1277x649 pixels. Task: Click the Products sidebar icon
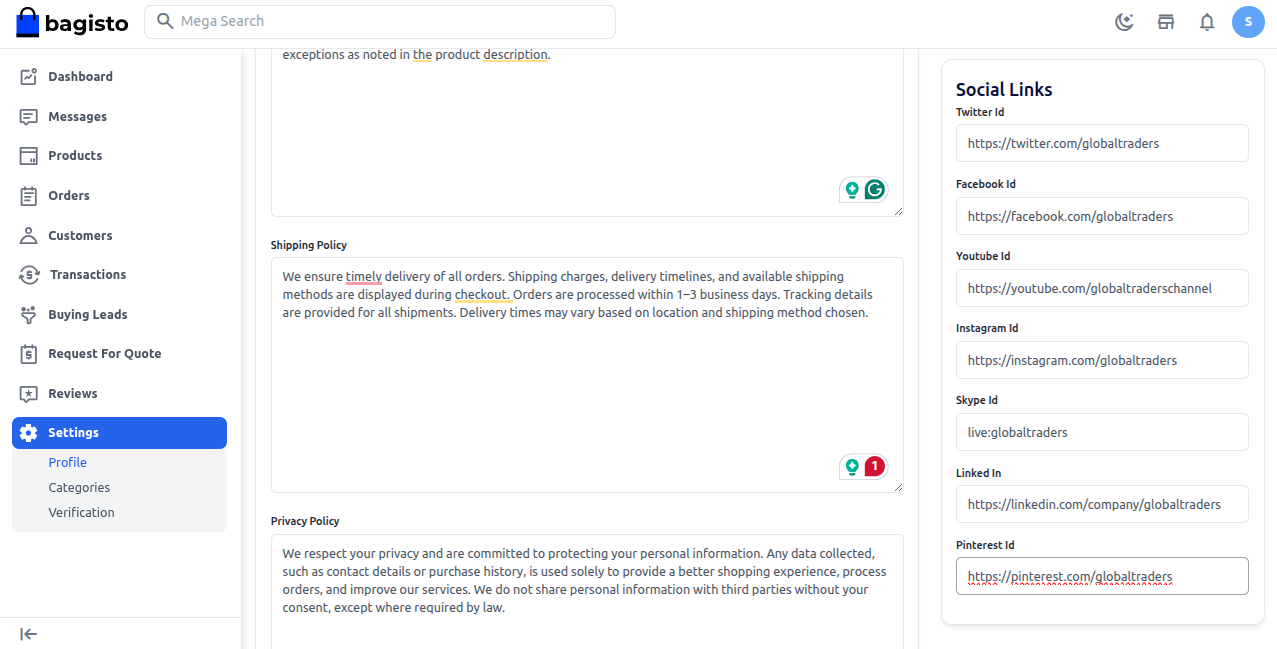pyautogui.click(x=29, y=156)
